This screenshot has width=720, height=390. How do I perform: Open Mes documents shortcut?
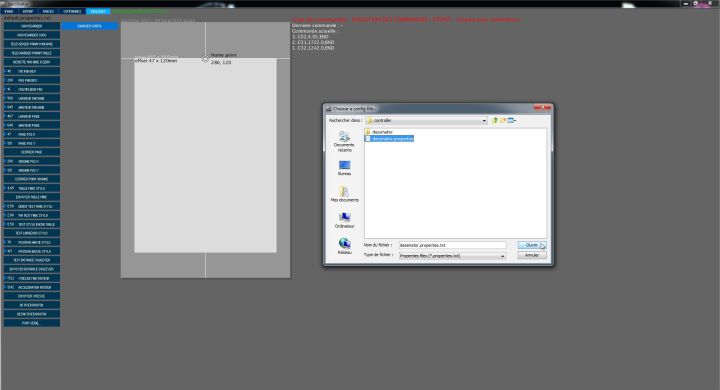[344, 193]
